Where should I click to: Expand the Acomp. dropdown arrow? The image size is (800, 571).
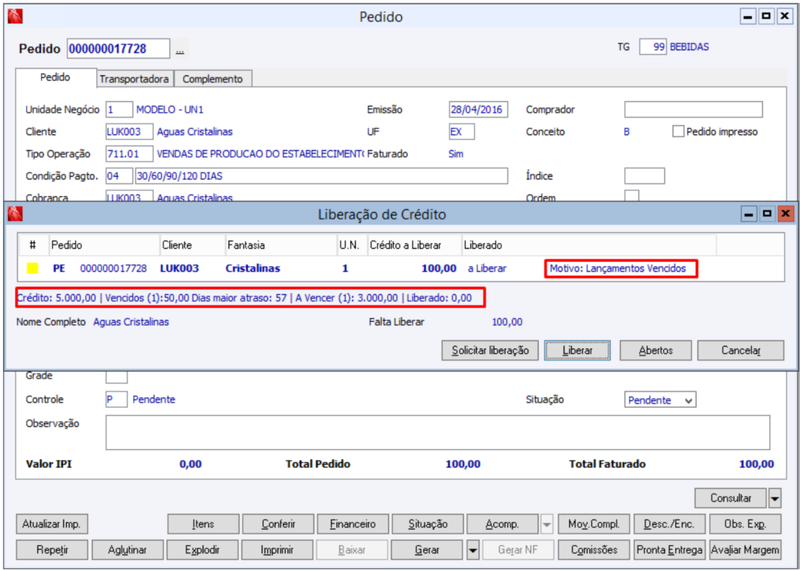tap(546, 524)
